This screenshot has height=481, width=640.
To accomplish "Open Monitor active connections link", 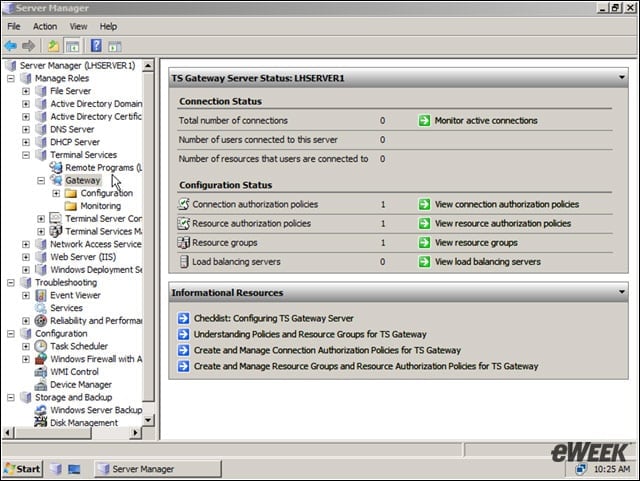I will [x=486, y=120].
